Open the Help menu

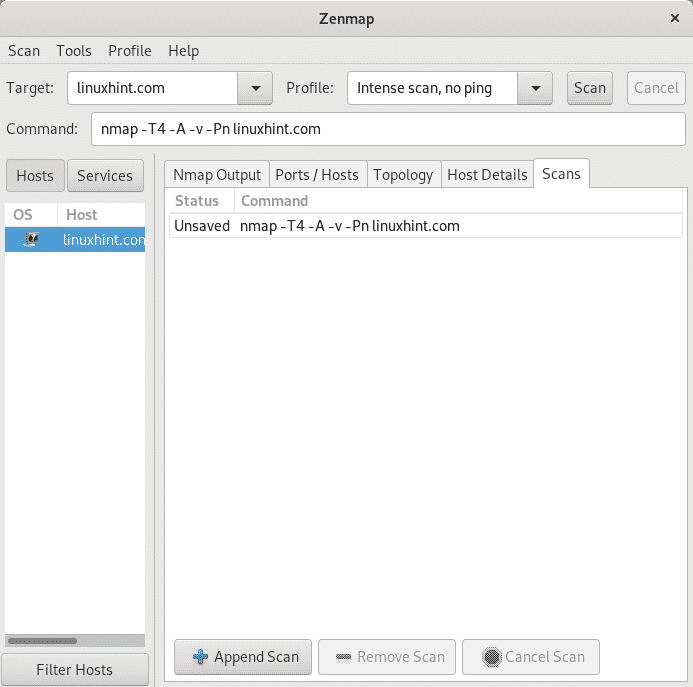[x=183, y=51]
